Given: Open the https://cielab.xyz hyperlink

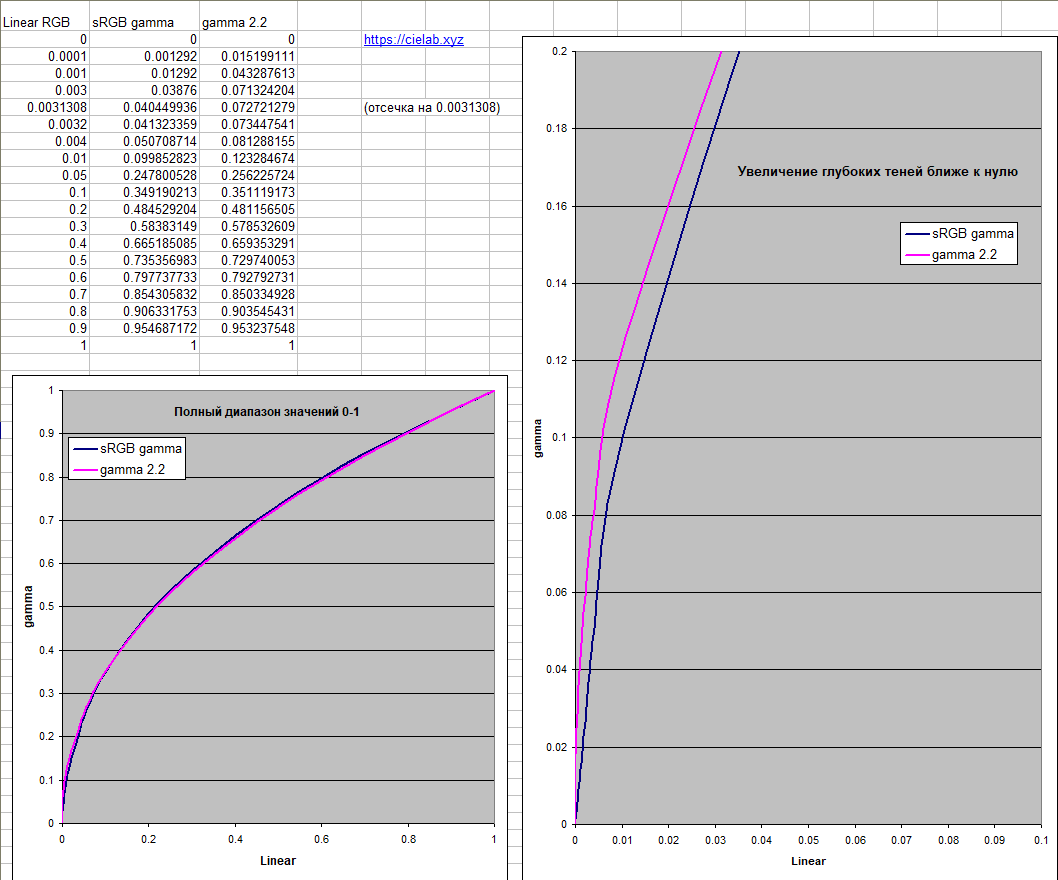Looking at the screenshot, I should [x=413, y=40].
